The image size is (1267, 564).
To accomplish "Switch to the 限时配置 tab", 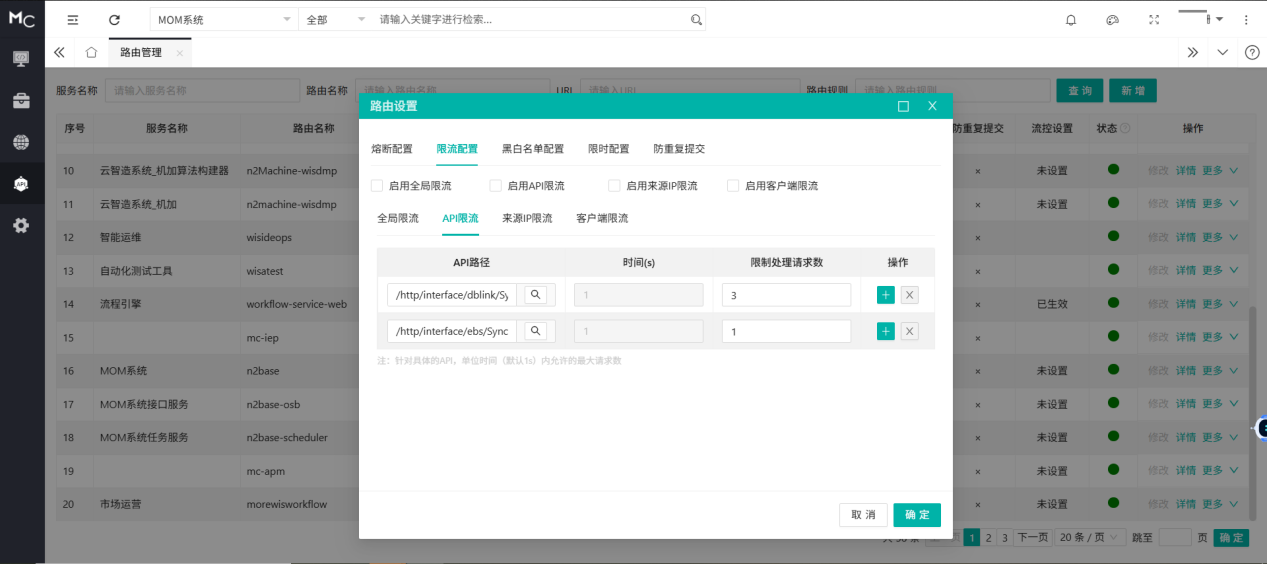I will tap(609, 149).
